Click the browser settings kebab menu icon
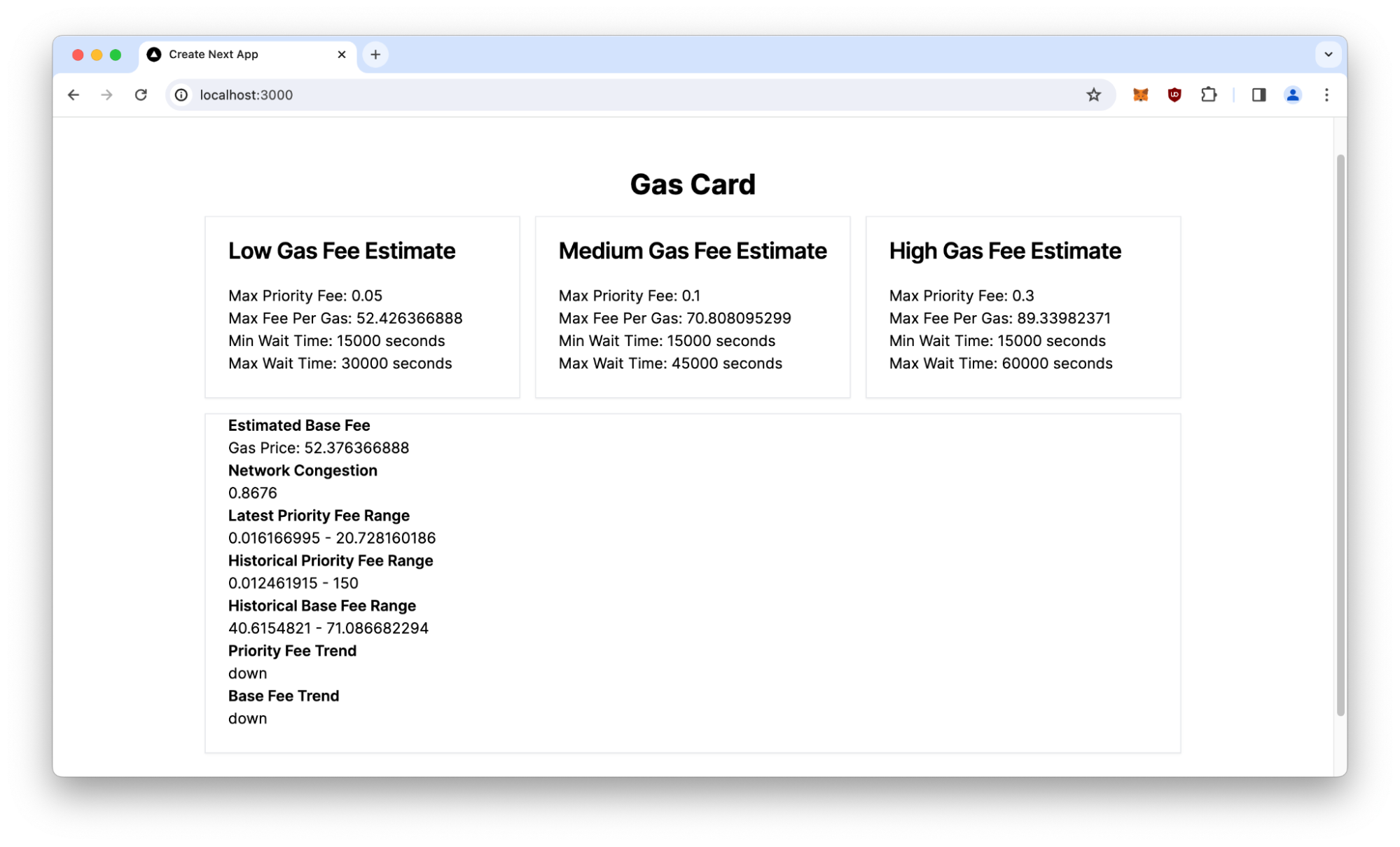Viewport: 1400px width, 847px height. tap(1326, 95)
